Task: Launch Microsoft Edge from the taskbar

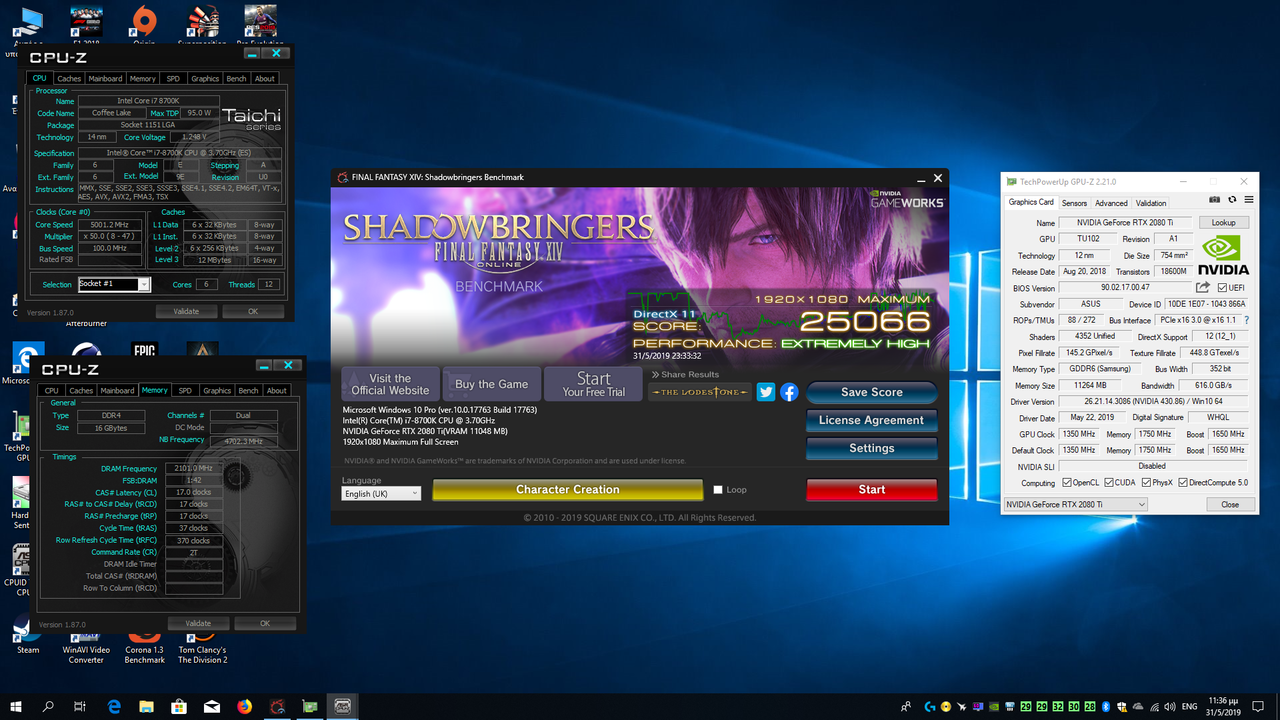Action: pyautogui.click(x=113, y=706)
